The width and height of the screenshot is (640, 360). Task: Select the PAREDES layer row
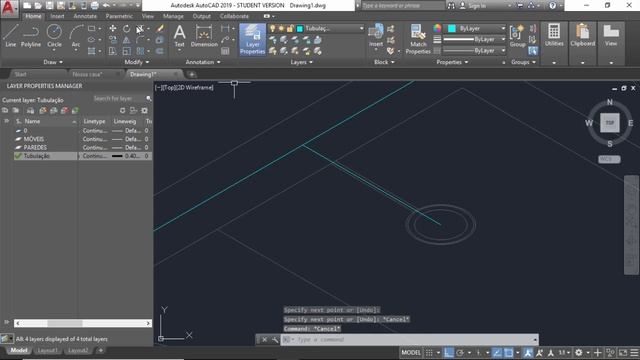[83, 147]
